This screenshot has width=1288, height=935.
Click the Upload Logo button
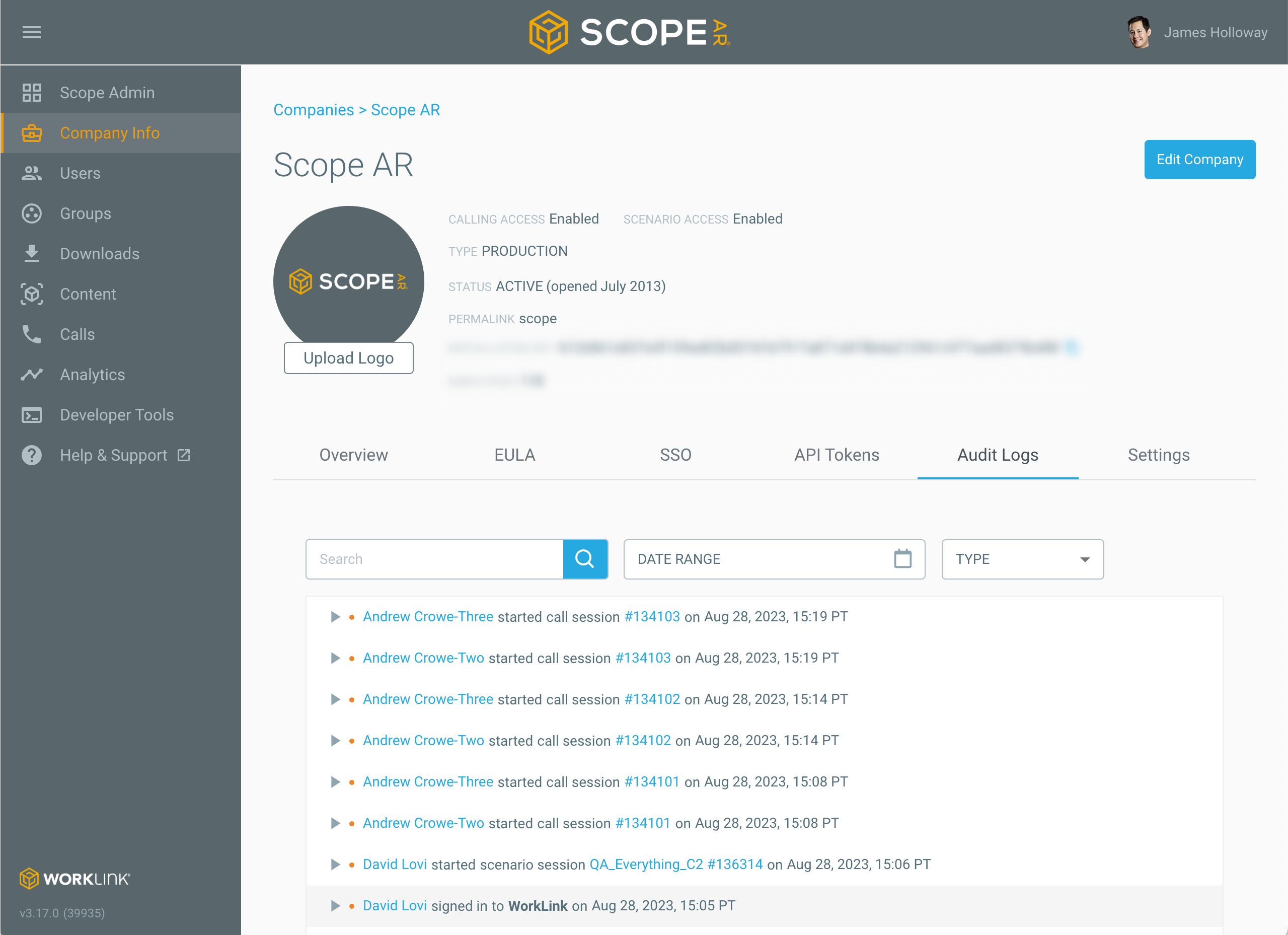348,358
